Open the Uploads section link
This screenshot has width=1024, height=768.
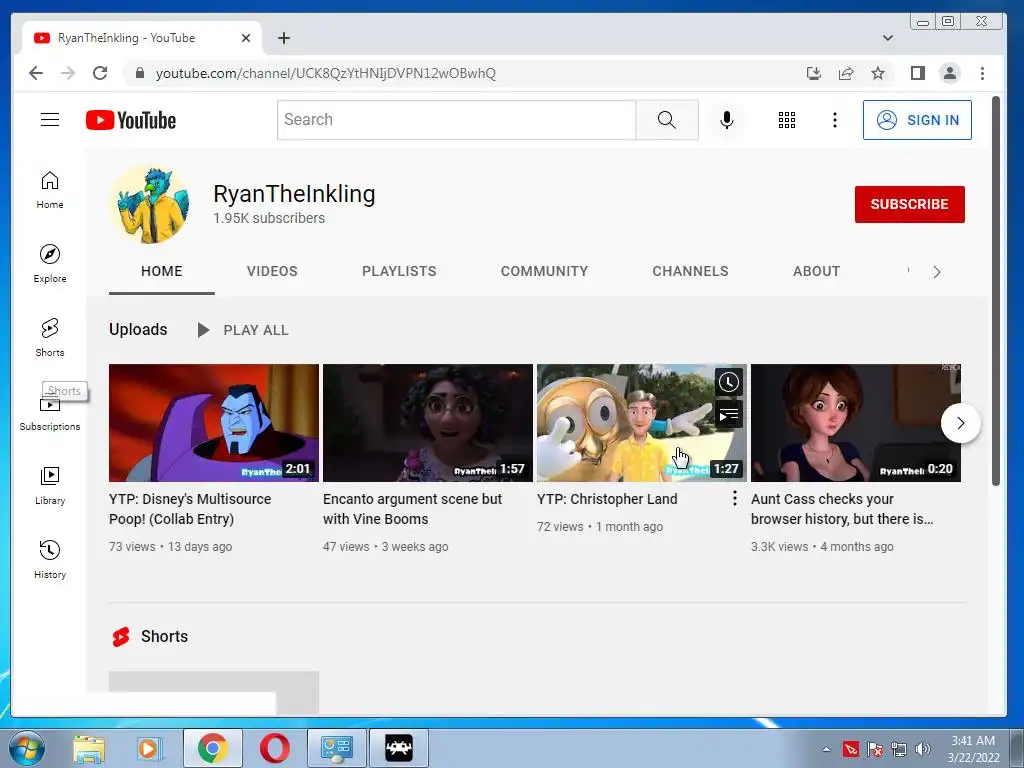(x=138, y=329)
